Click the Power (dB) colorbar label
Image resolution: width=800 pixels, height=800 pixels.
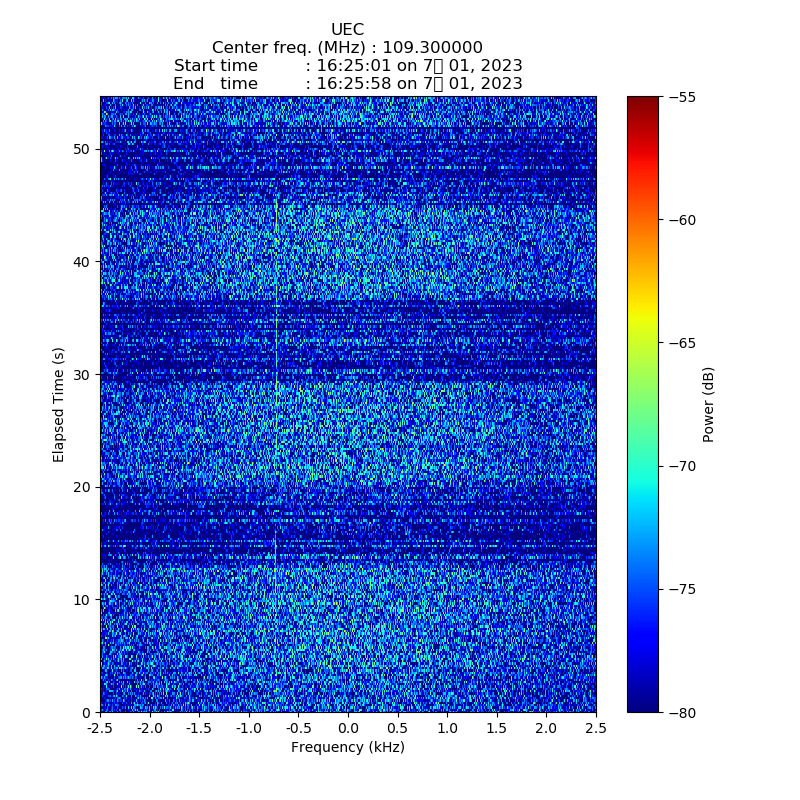(709, 404)
